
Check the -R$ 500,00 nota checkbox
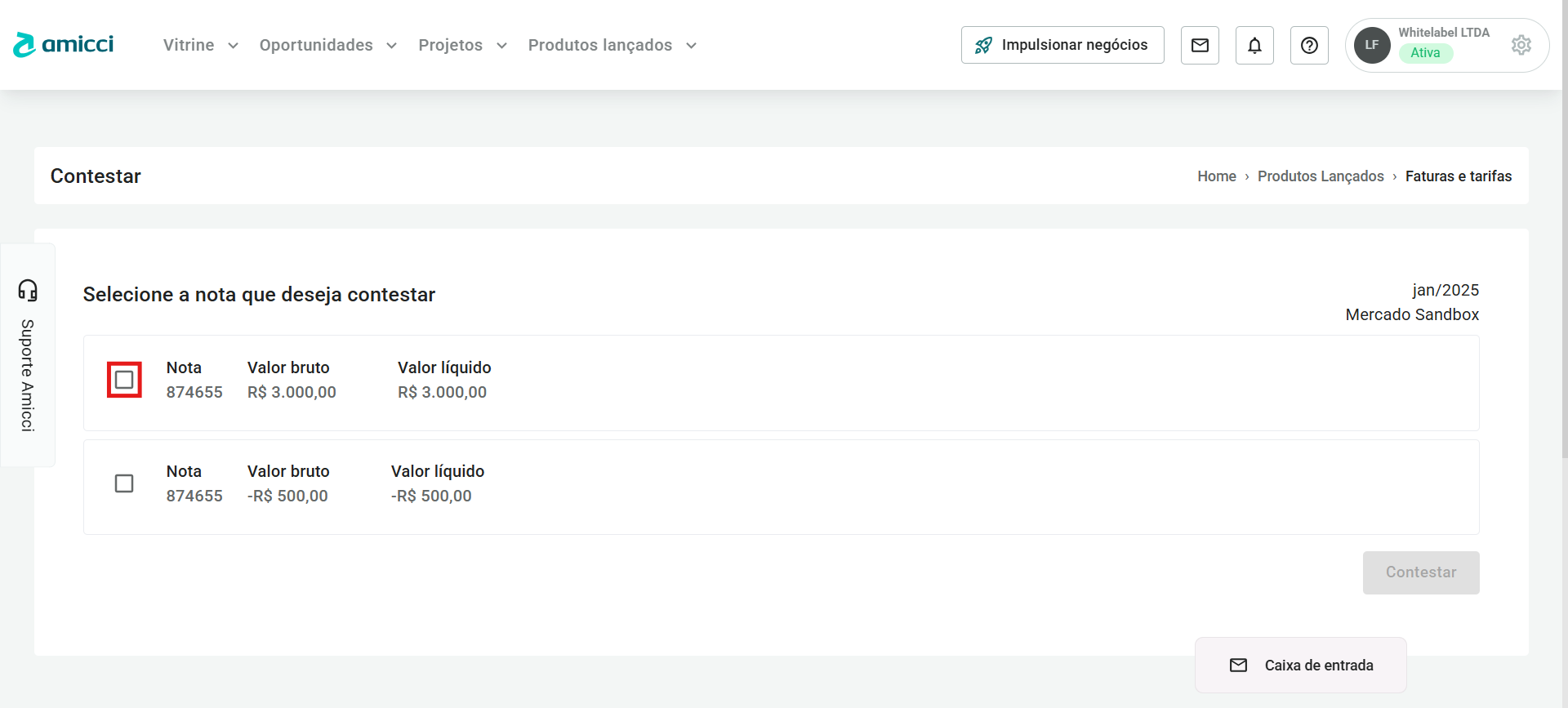click(x=124, y=483)
